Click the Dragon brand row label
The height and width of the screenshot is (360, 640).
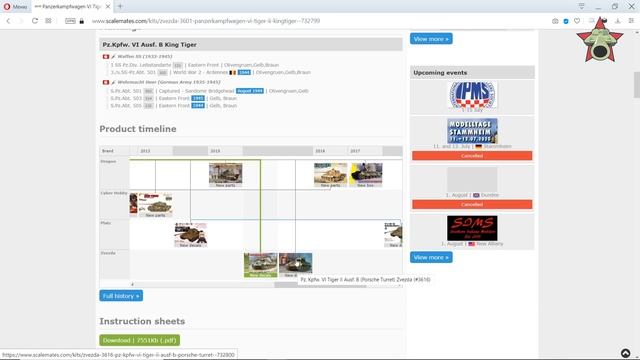pyautogui.click(x=108, y=162)
